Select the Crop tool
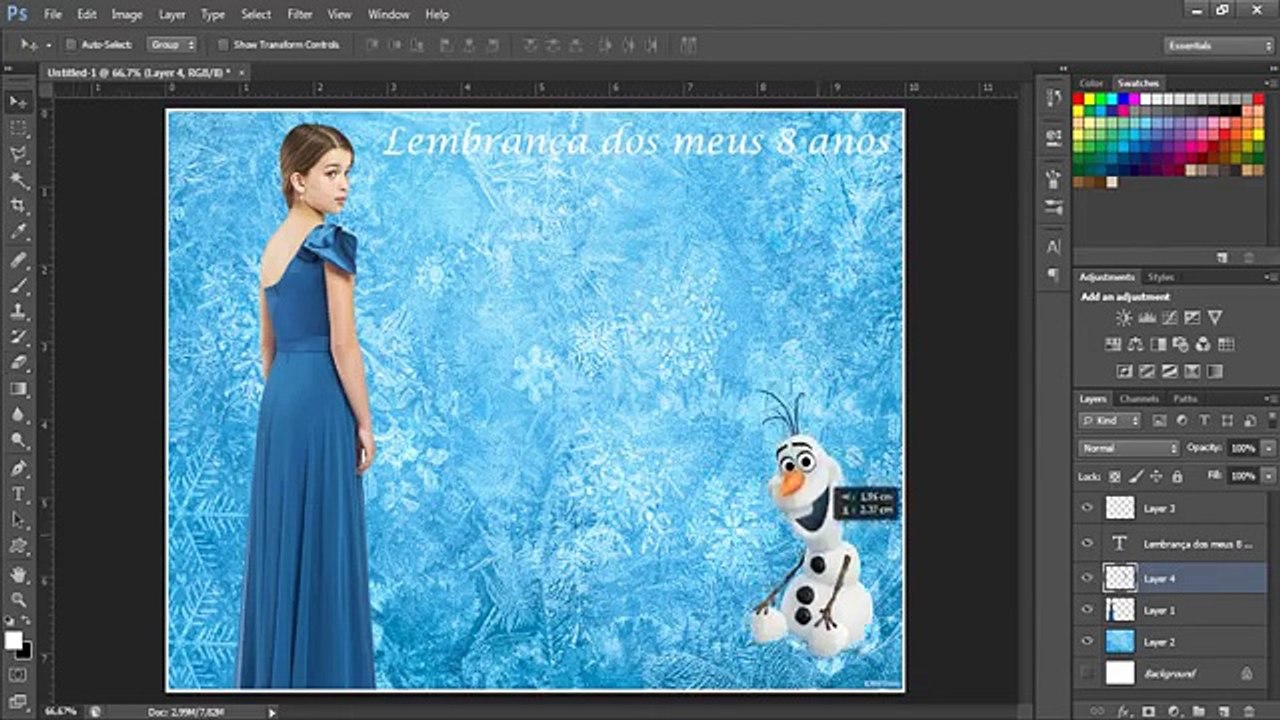The width and height of the screenshot is (1280, 720). [x=18, y=206]
